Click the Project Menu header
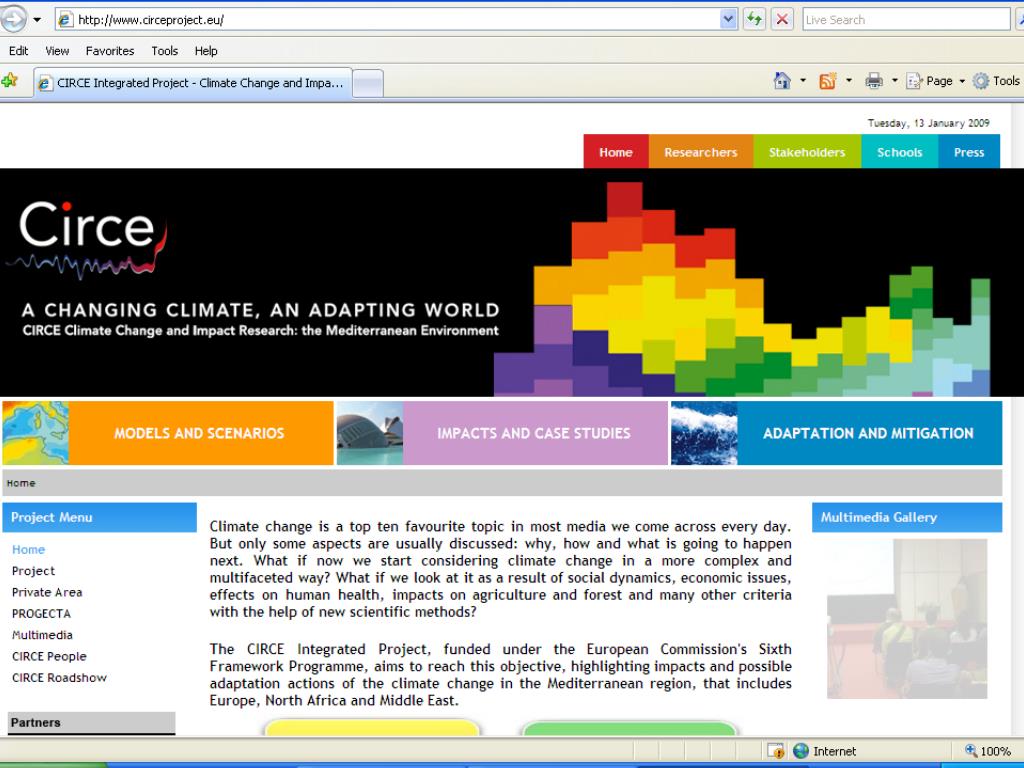 coord(99,517)
